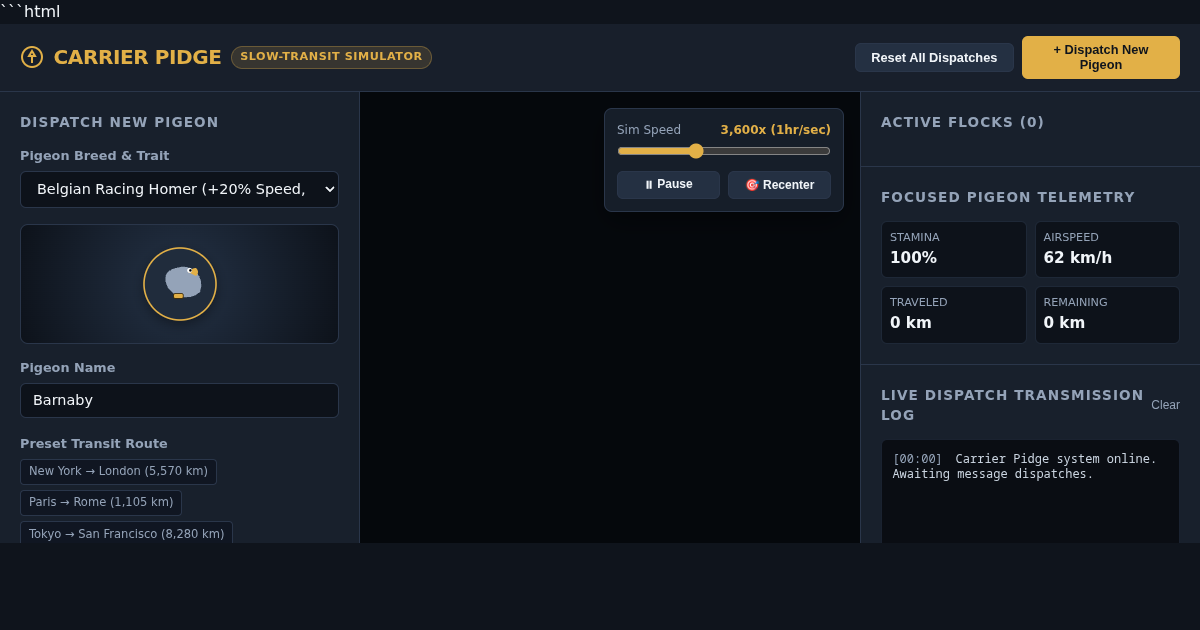Viewport: 1200px width, 630px height.
Task: Click the Carrier Pidge system online log entry
Action: pyautogui.click(x=1025, y=466)
